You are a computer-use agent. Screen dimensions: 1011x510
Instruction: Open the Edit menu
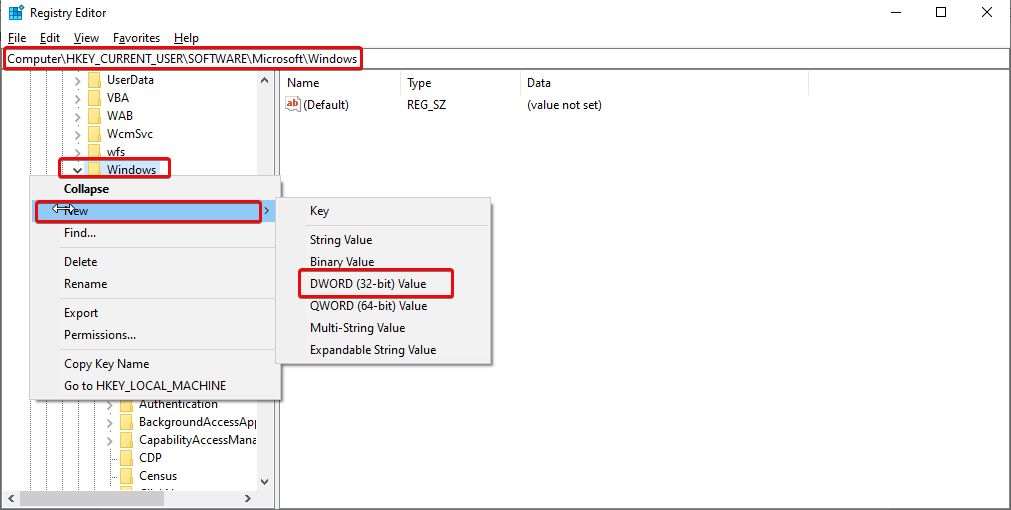[50, 38]
